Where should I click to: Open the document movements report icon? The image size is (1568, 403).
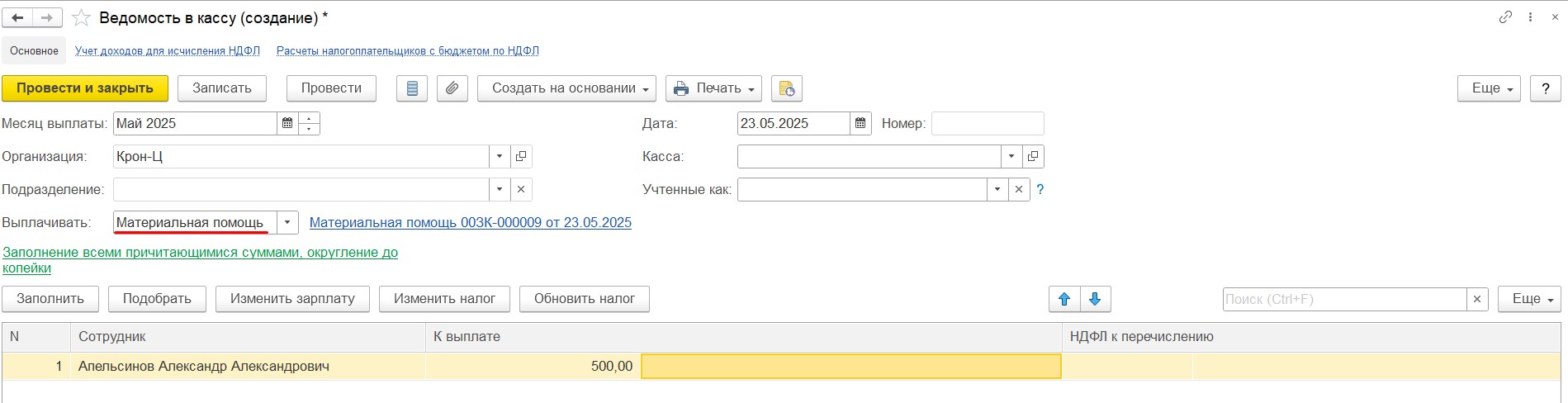click(x=412, y=88)
